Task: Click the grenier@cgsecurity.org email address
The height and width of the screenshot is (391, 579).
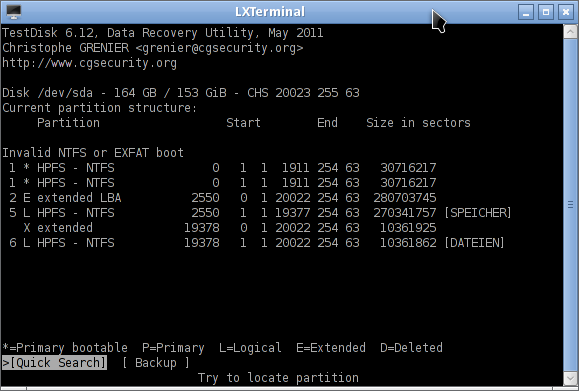Action: pos(219,48)
